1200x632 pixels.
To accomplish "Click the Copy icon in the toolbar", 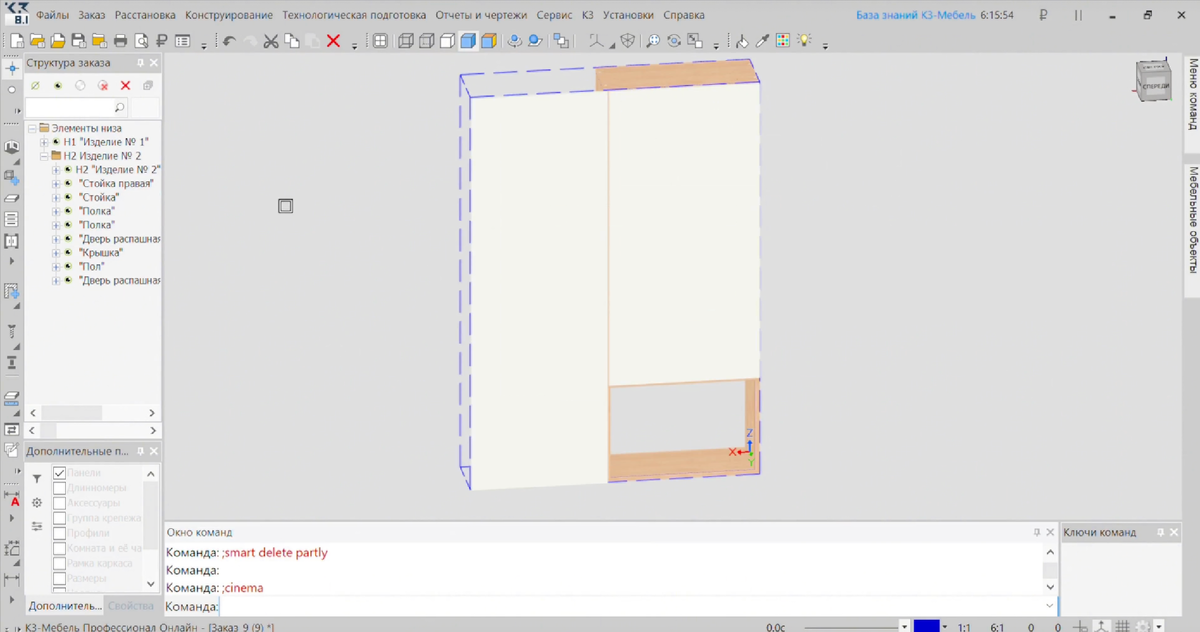I will pos(291,41).
